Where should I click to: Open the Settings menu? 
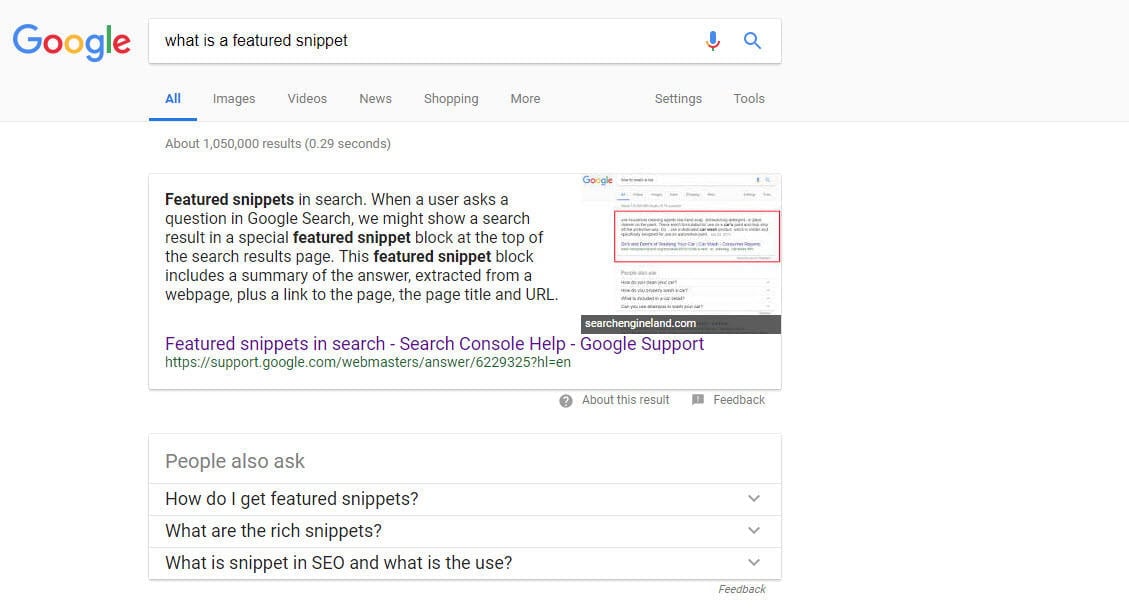point(678,99)
